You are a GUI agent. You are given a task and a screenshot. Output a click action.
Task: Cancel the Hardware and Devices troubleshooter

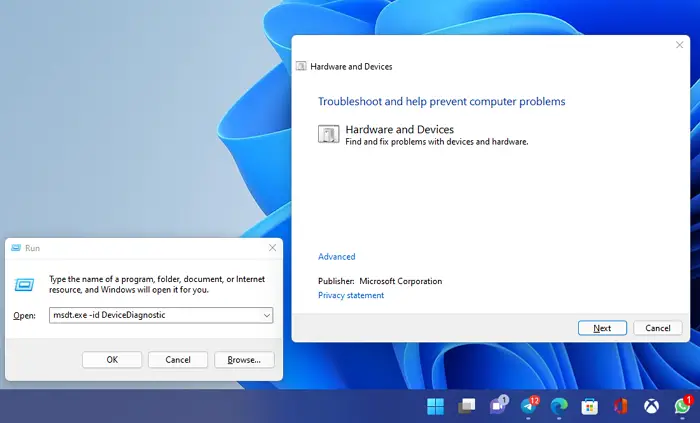658,328
